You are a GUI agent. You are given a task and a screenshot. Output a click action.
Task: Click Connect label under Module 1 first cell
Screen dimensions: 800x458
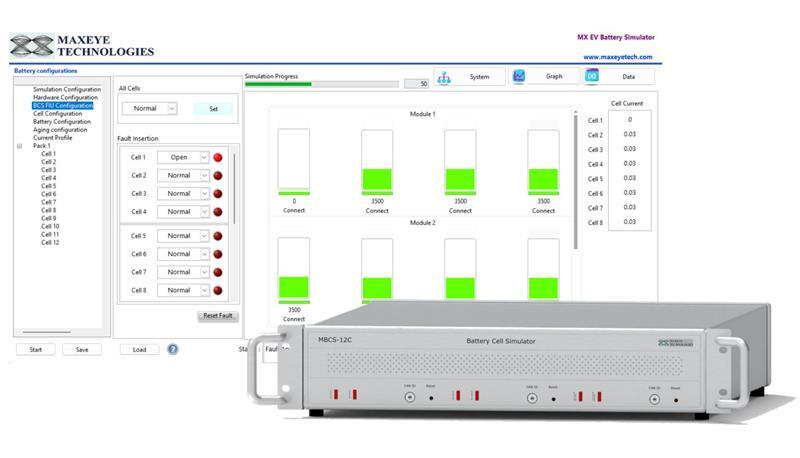[294, 210]
